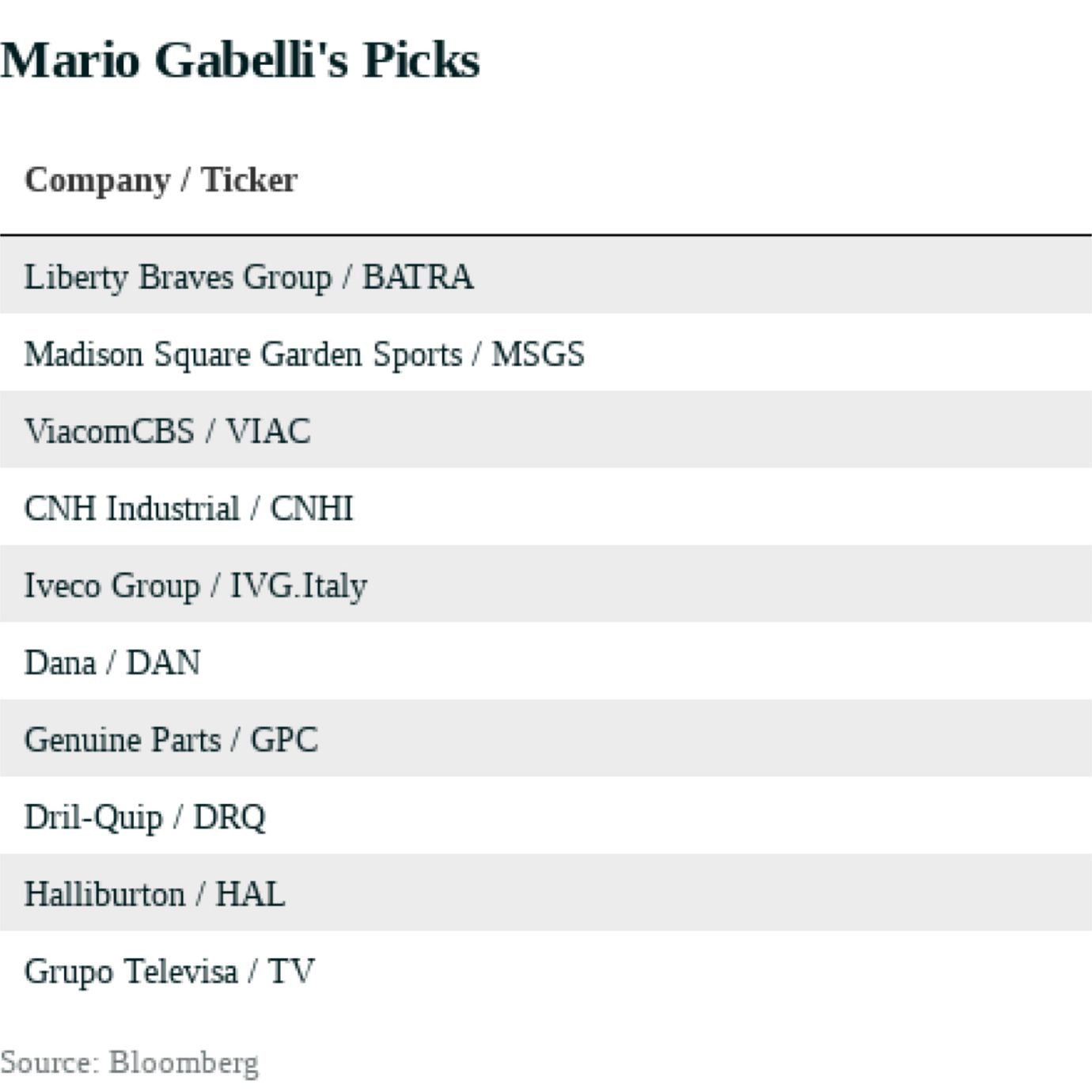Select the Halliburton / HAL row
This screenshot has height=1092, width=1092.
coord(154,894)
